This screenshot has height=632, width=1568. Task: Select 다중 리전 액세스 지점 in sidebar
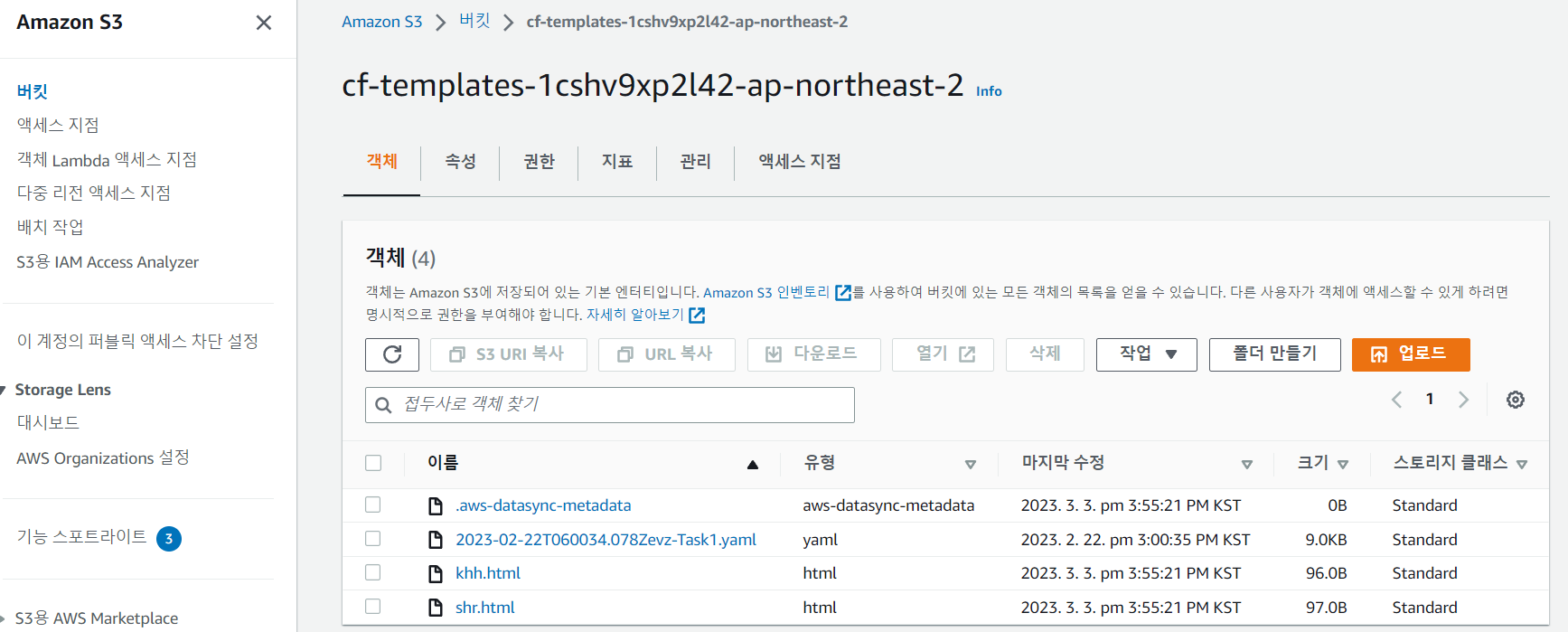[x=93, y=193]
